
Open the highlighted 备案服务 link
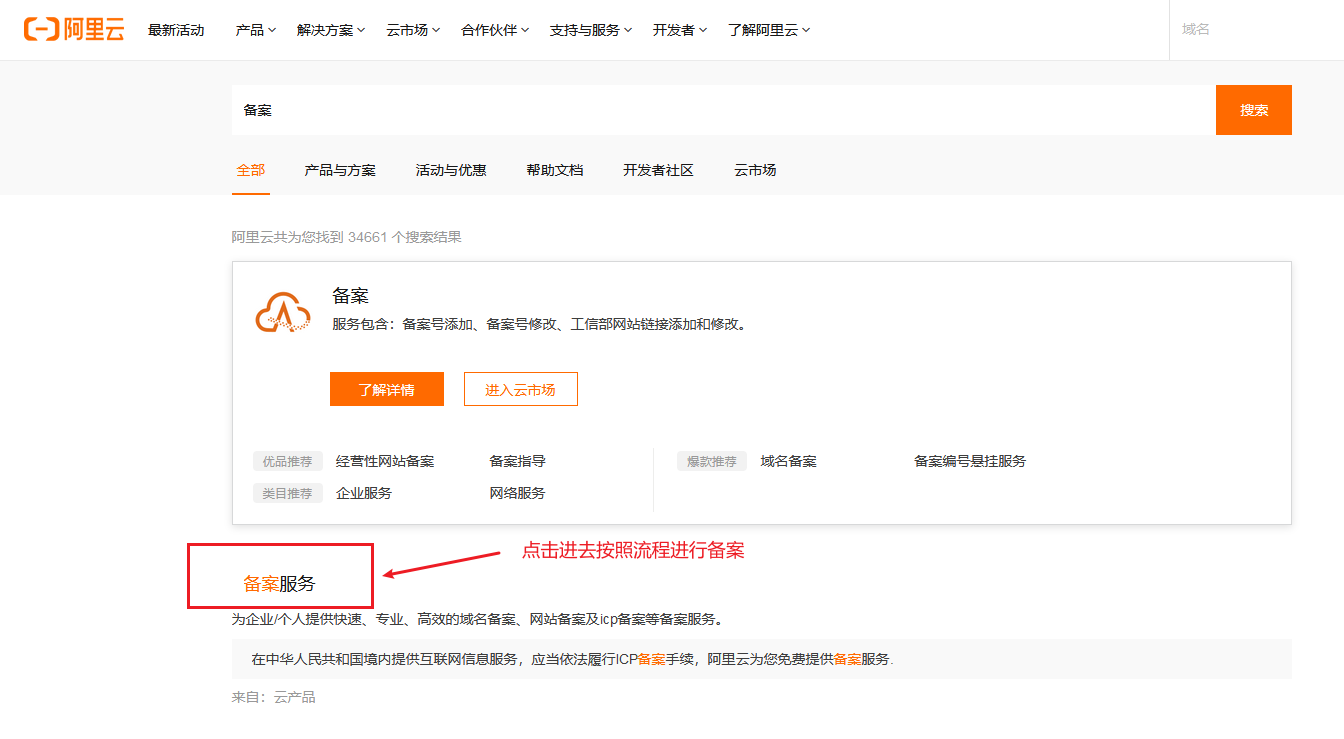click(279, 582)
